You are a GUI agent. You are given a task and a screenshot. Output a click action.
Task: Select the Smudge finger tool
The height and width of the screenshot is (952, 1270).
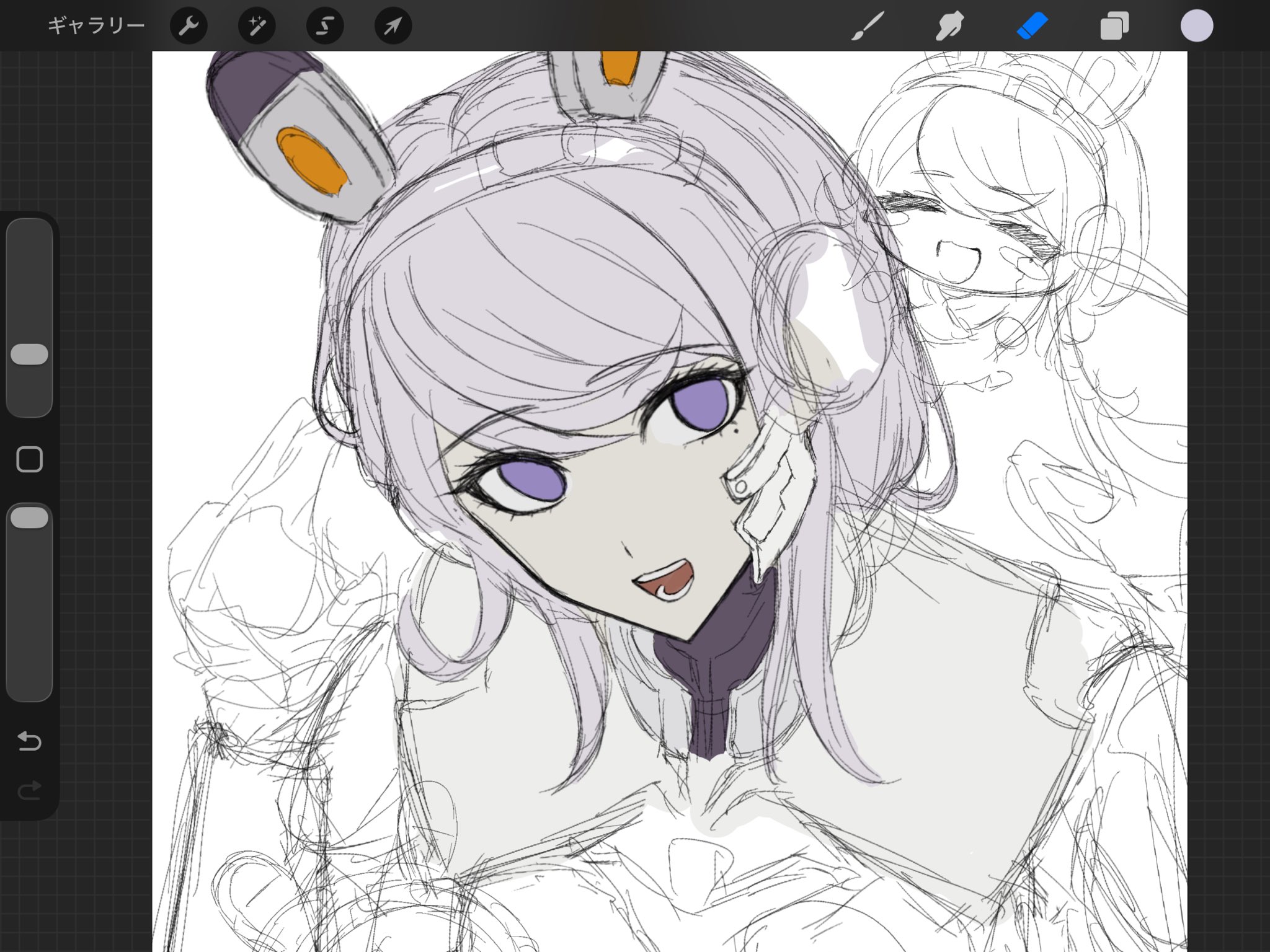pos(949,26)
